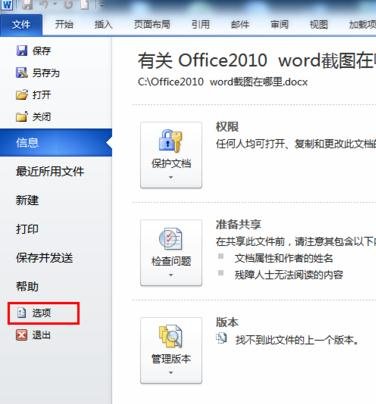Expand the Check for Issues (检查问题) dropdown arrow
Image resolution: width=376 pixels, height=404 pixels.
tap(171, 275)
